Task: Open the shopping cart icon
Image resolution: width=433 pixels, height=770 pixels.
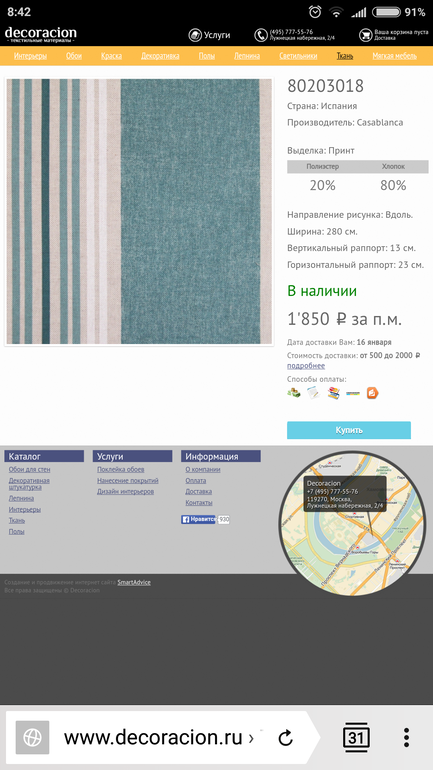Action: coord(365,35)
